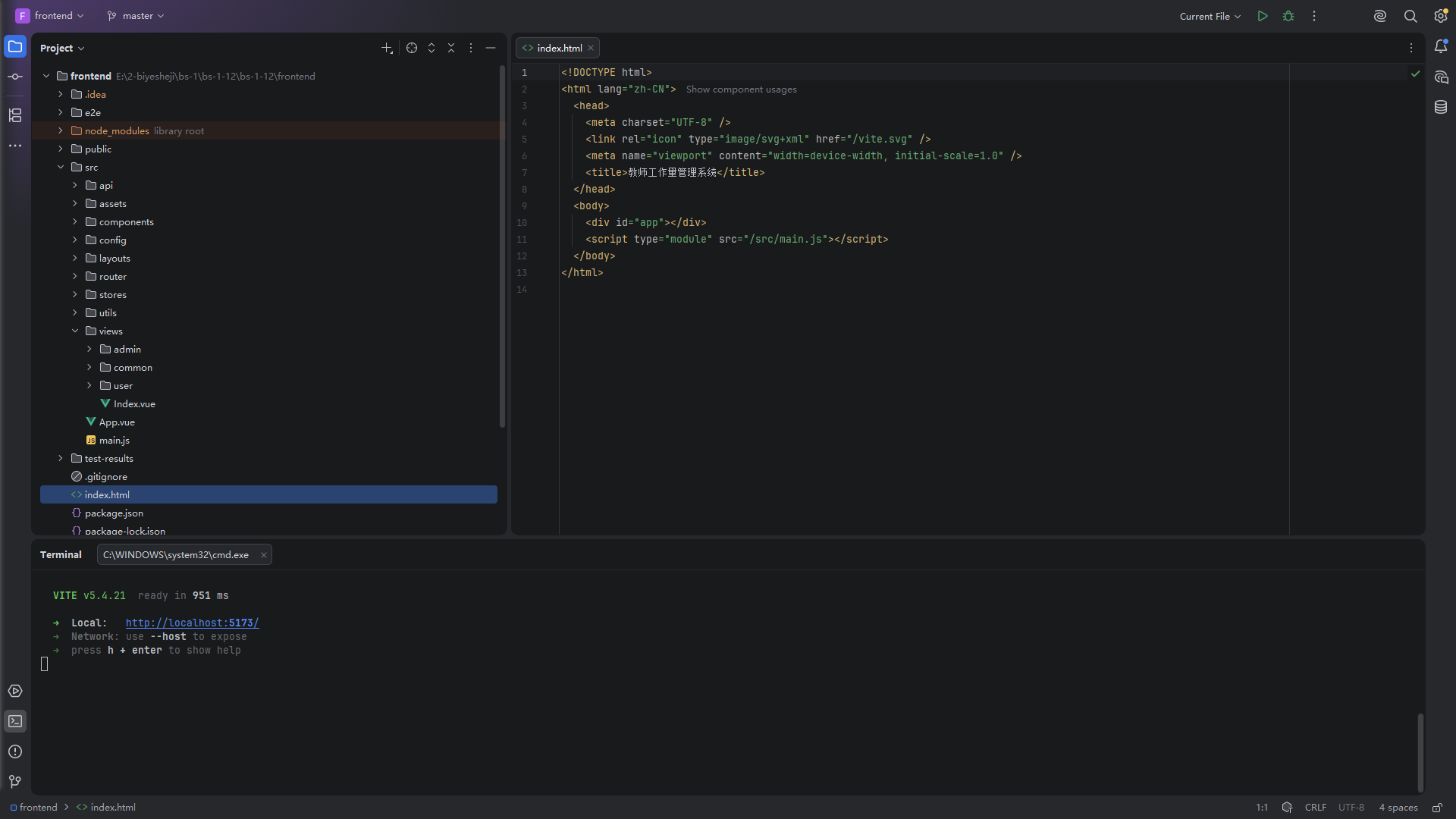Open the Services tool window
The image size is (1456, 819).
15,691
